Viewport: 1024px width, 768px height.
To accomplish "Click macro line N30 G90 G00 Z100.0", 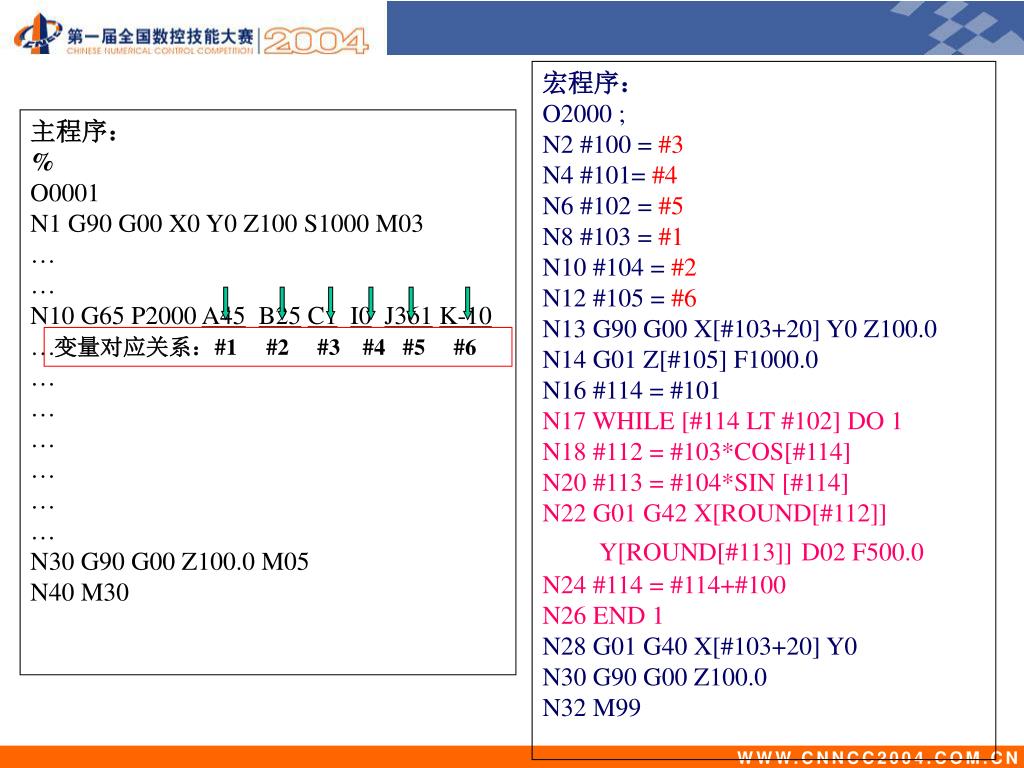I will (654, 677).
